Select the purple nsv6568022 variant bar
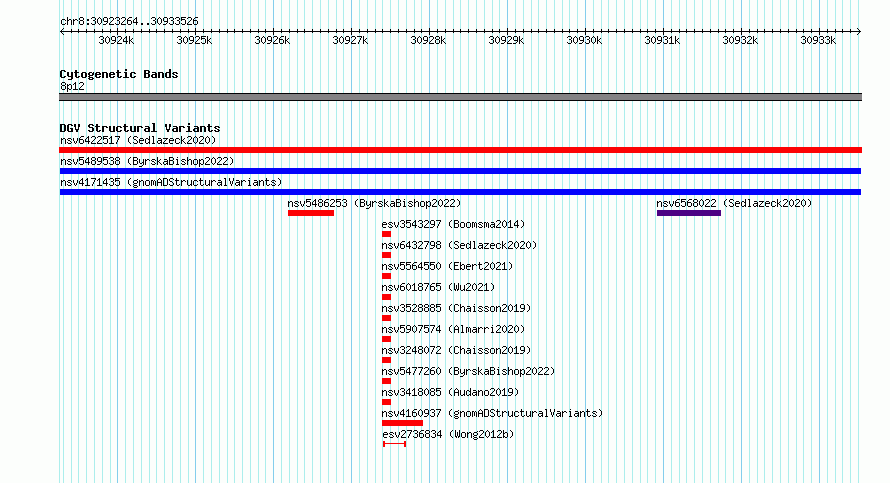Image resolution: width=890 pixels, height=483 pixels. point(689,213)
